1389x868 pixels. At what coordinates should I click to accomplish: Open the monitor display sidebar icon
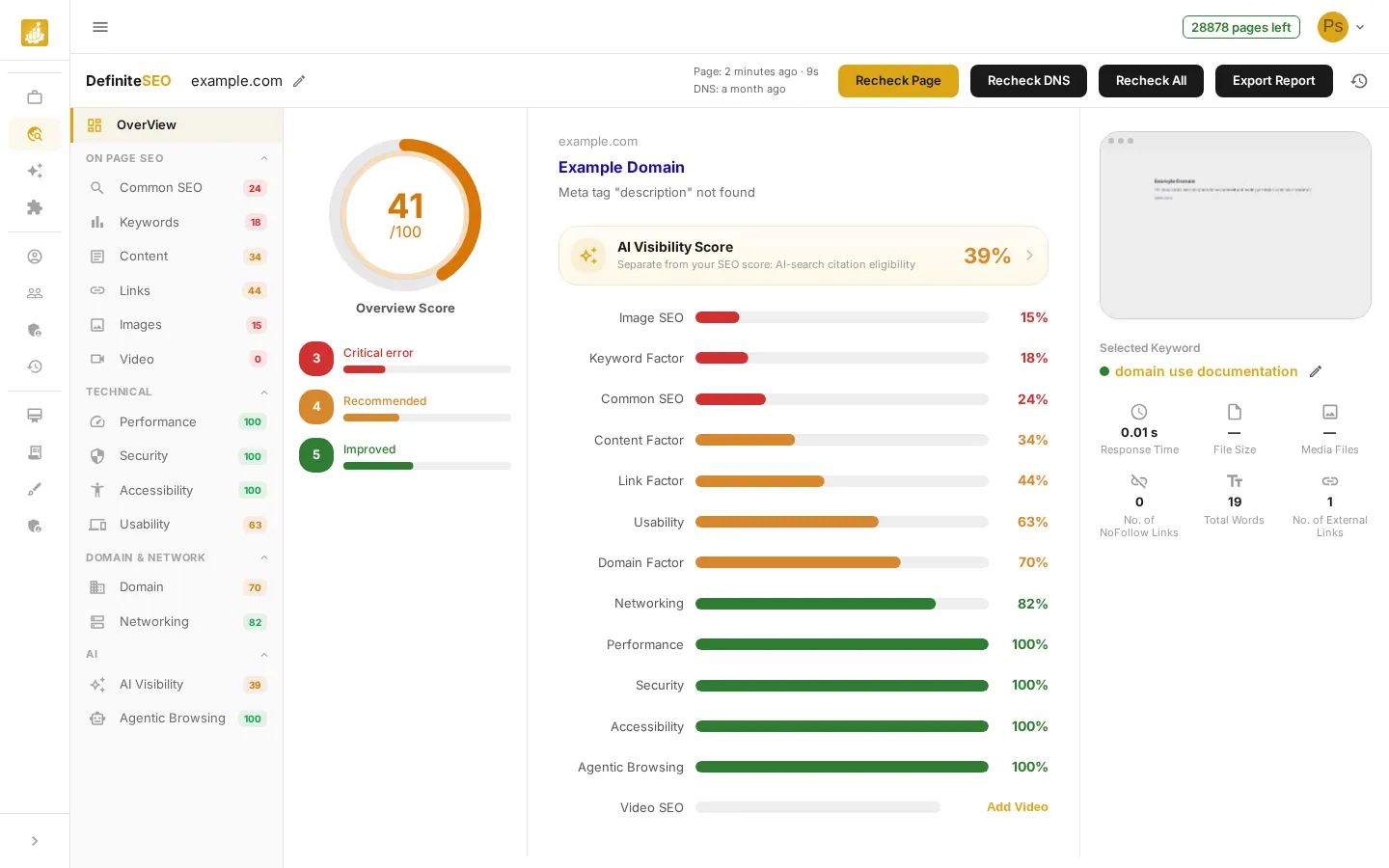(35, 416)
